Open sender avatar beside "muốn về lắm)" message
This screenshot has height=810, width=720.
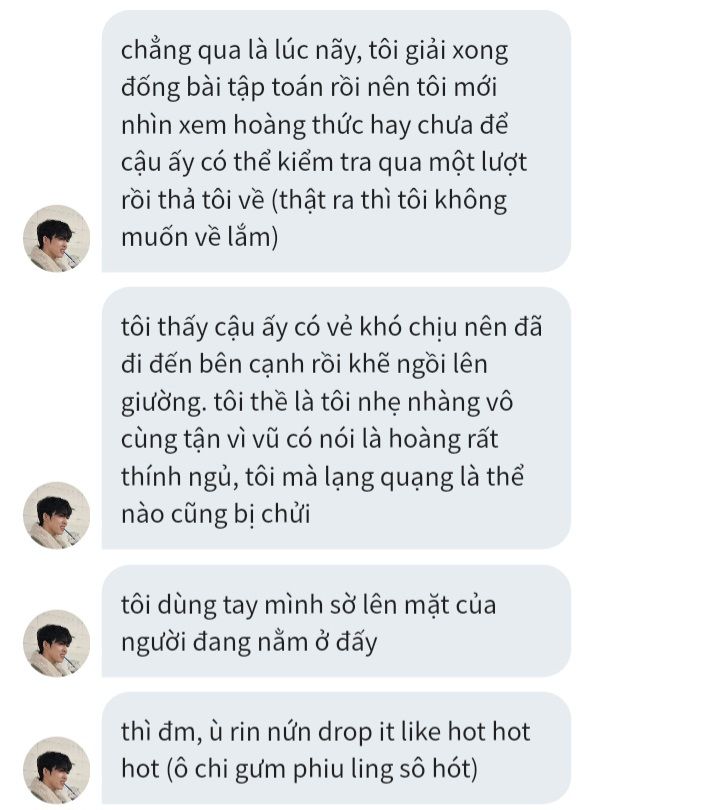pyautogui.click(x=57, y=238)
